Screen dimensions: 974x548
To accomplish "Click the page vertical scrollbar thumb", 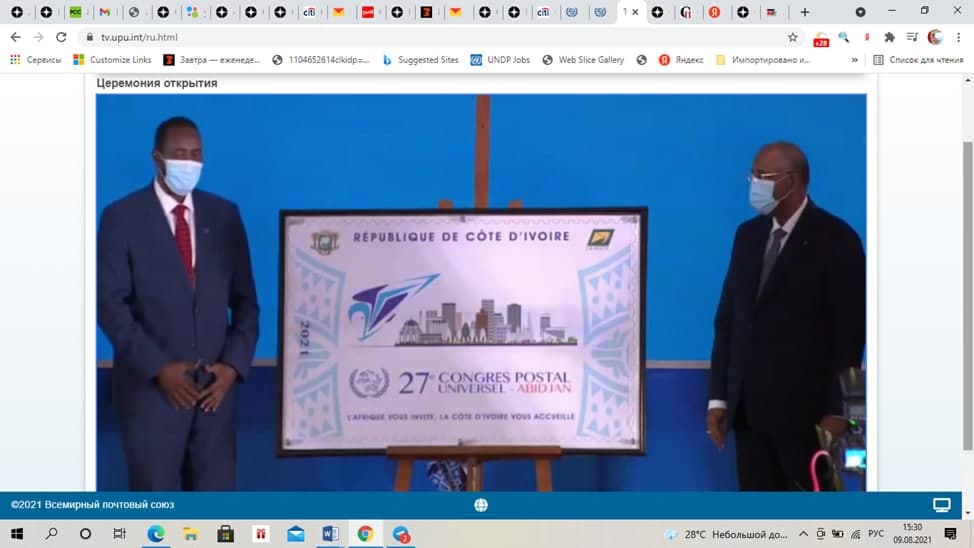I will click(x=967, y=295).
